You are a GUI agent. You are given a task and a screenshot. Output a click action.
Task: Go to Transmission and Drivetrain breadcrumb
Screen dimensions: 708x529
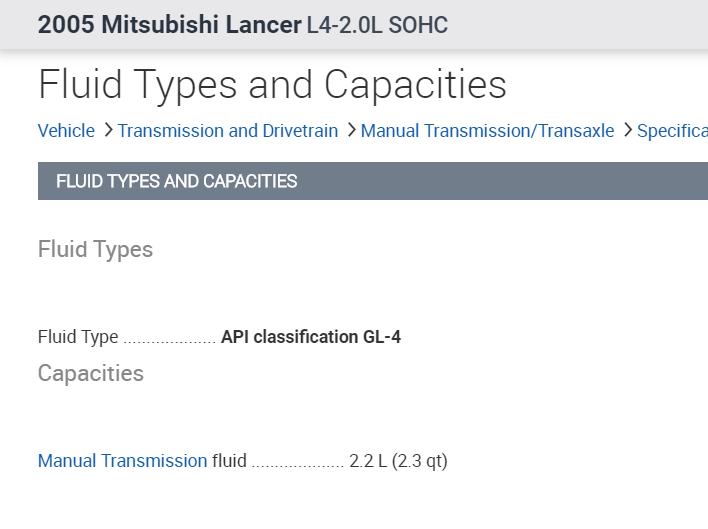(228, 131)
